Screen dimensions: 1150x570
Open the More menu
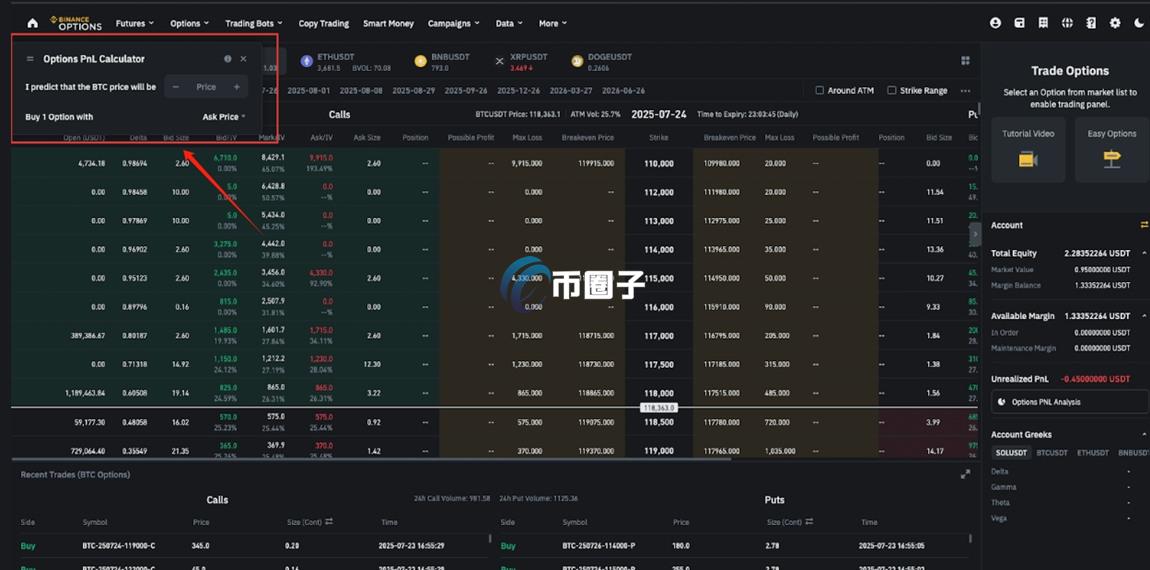point(553,23)
